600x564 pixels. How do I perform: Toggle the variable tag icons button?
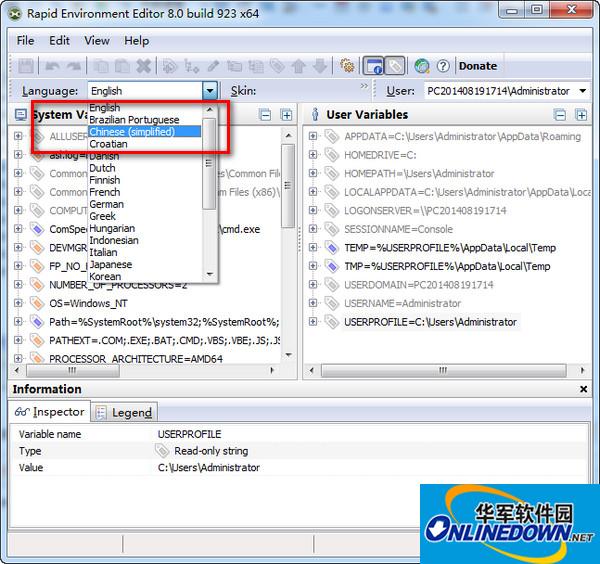coord(395,66)
